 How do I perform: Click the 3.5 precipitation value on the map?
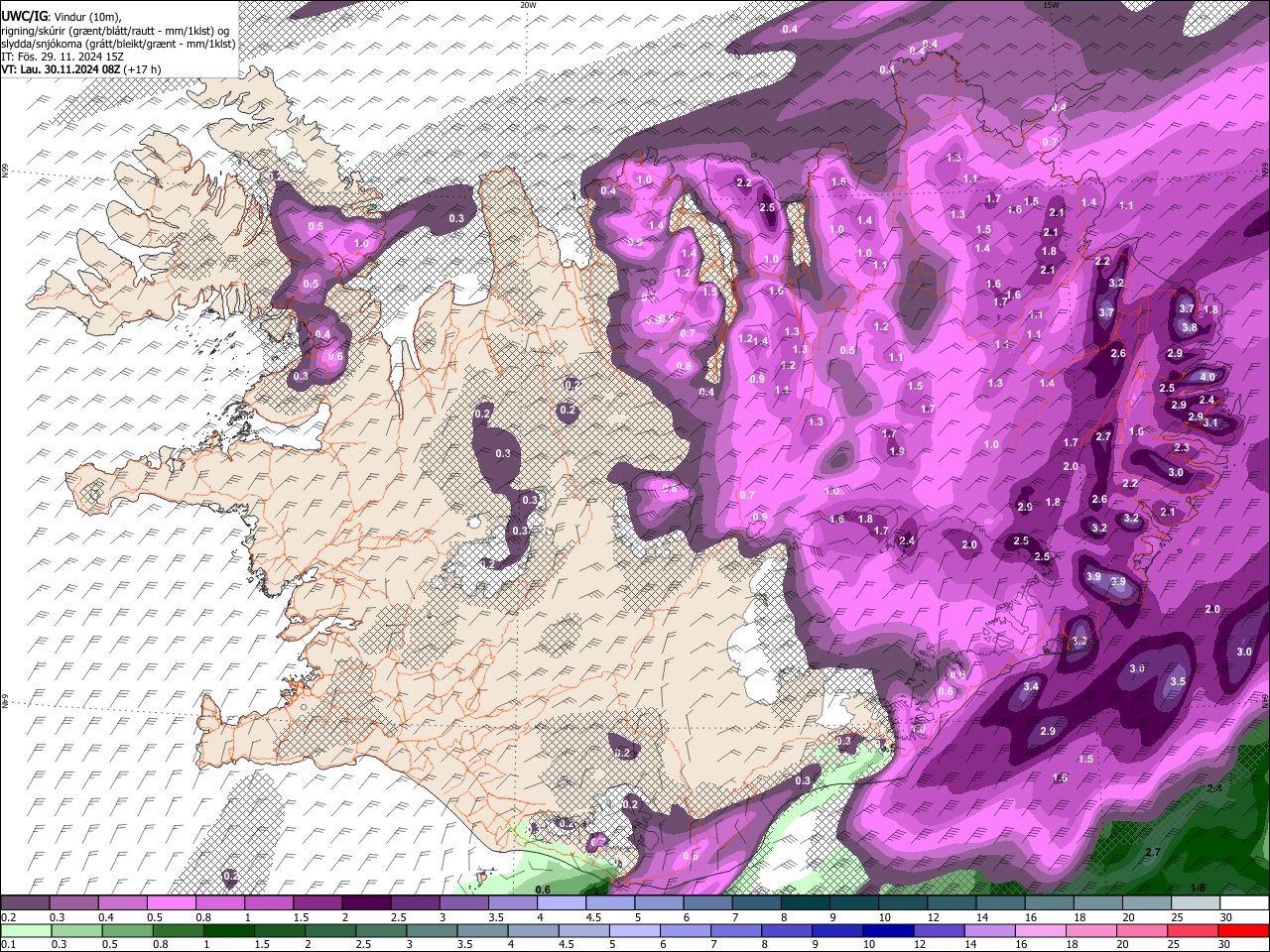tap(1178, 681)
